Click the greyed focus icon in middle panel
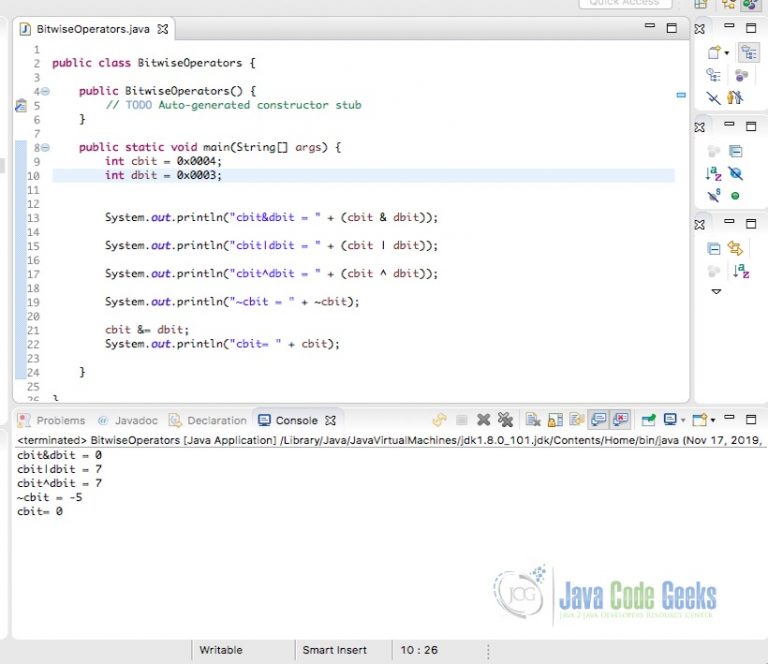Image resolution: width=768 pixels, height=664 pixels. tap(714, 151)
